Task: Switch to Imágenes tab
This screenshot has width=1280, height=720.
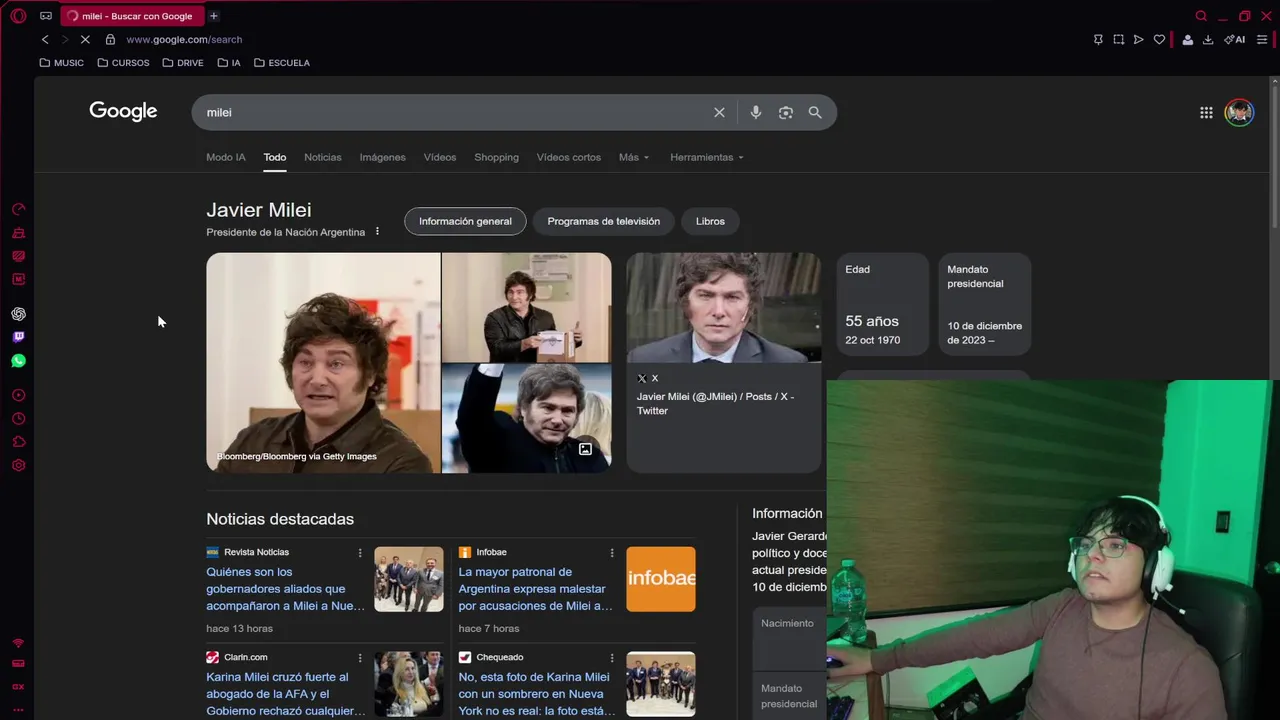Action: click(383, 157)
